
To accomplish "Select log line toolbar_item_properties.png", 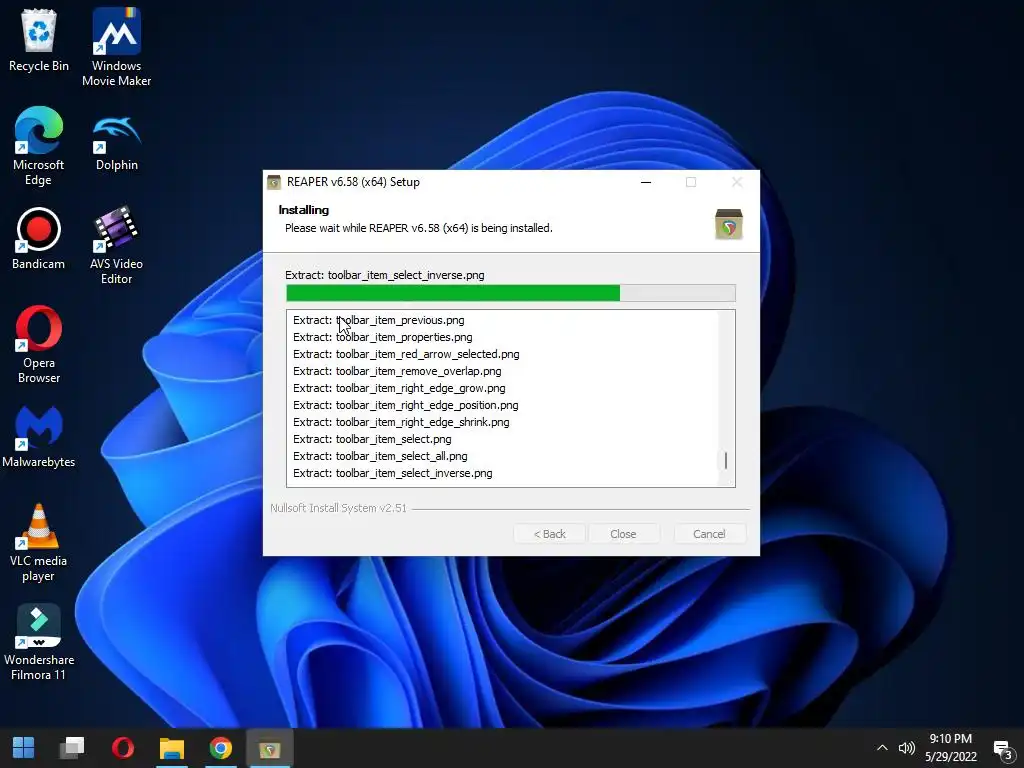I will pyautogui.click(x=383, y=337).
